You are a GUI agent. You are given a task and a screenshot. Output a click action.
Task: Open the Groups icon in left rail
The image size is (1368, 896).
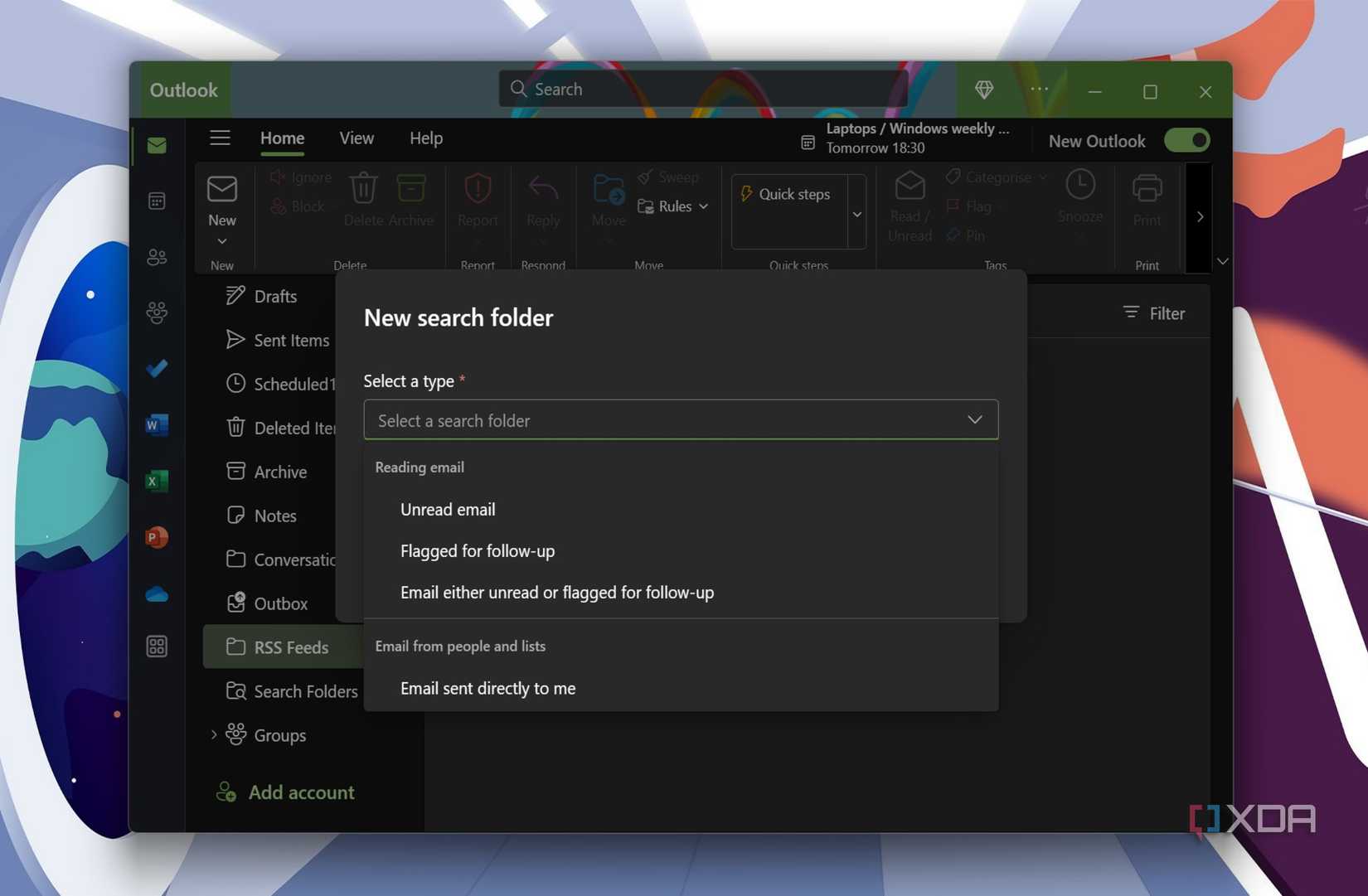pos(157,312)
